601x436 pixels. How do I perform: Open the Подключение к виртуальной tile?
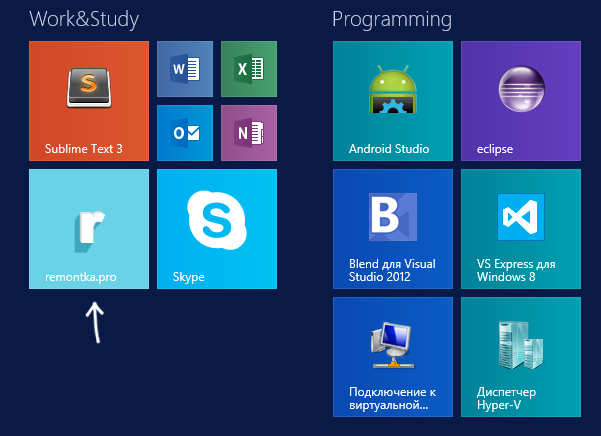(393, 357)
